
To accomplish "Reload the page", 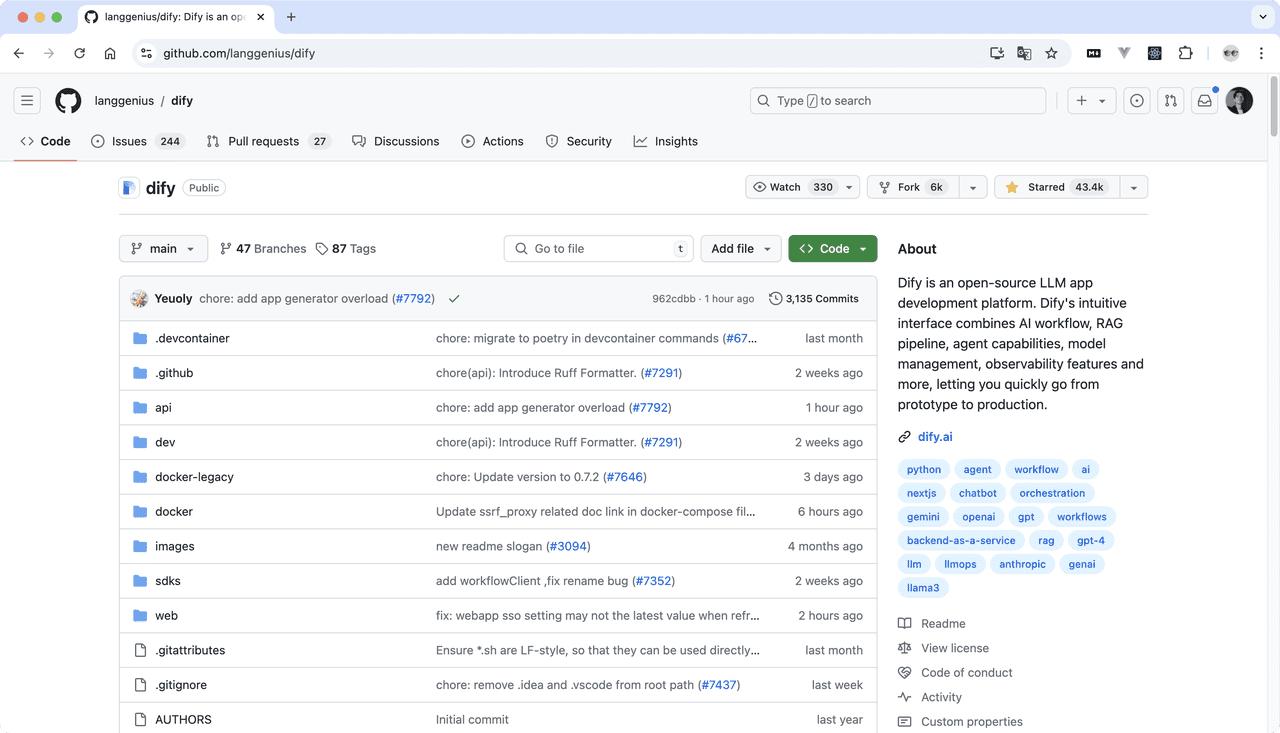I will [80, 53].
